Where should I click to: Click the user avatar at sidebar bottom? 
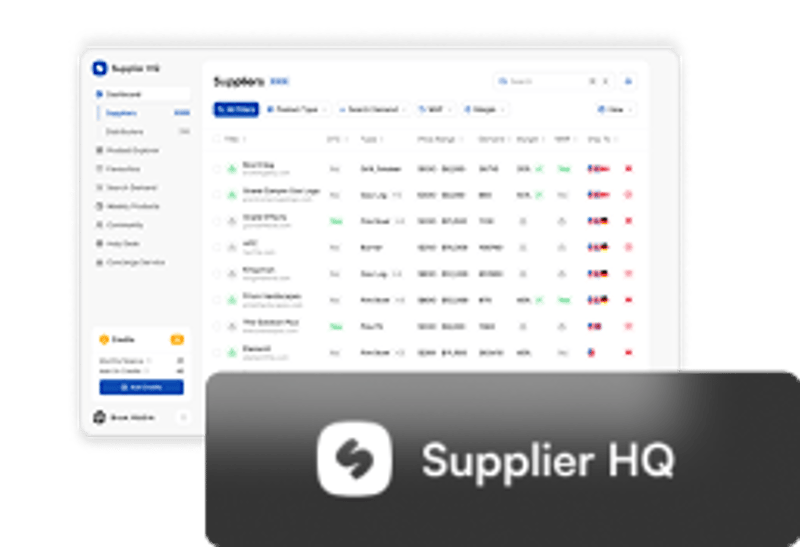pyautogui.click(x=99, y=417)
